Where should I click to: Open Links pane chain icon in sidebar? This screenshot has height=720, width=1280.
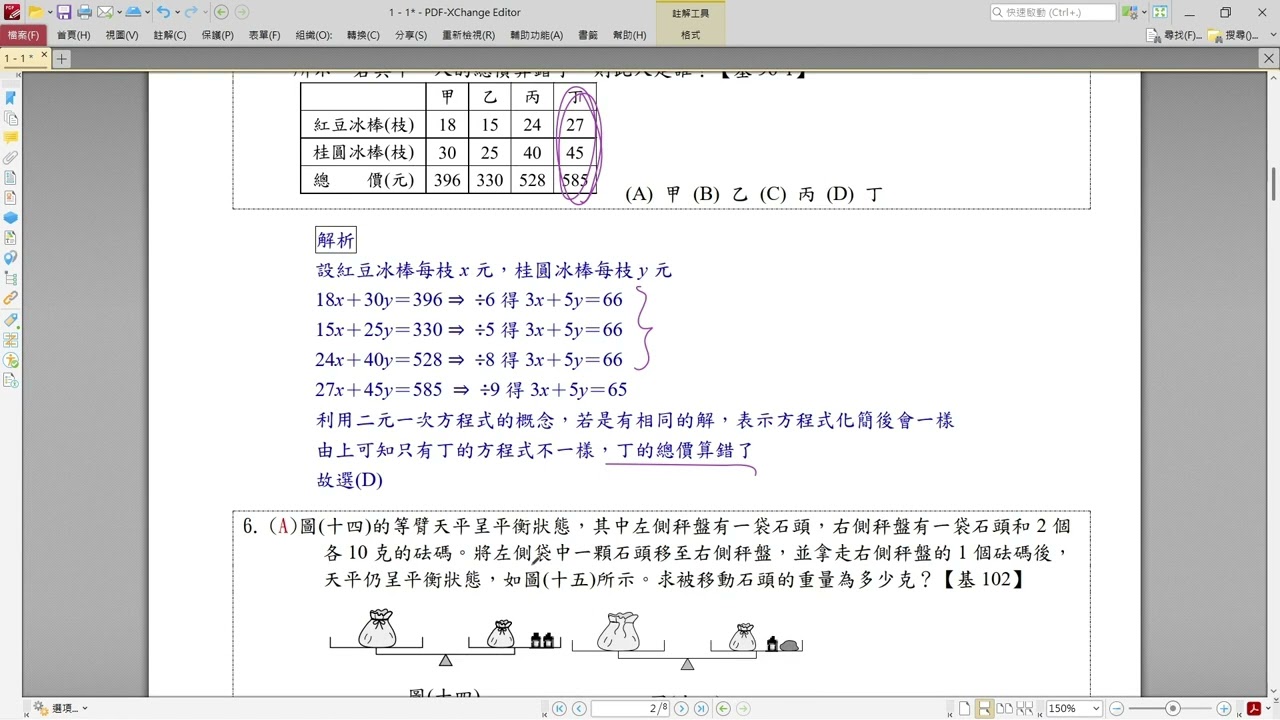(10, 298)
